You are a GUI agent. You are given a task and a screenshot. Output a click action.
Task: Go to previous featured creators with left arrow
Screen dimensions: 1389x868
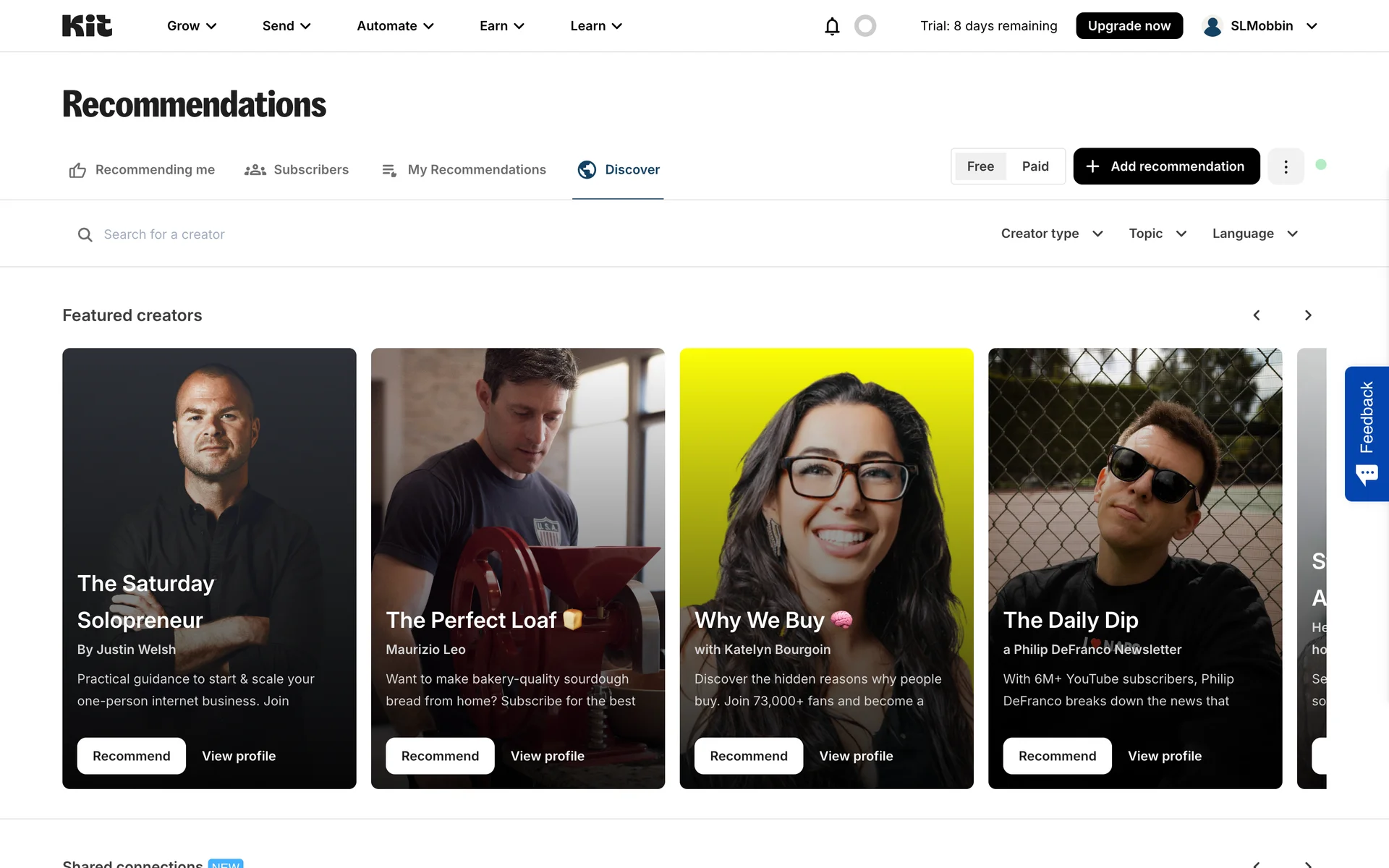tap(1257, 315)
